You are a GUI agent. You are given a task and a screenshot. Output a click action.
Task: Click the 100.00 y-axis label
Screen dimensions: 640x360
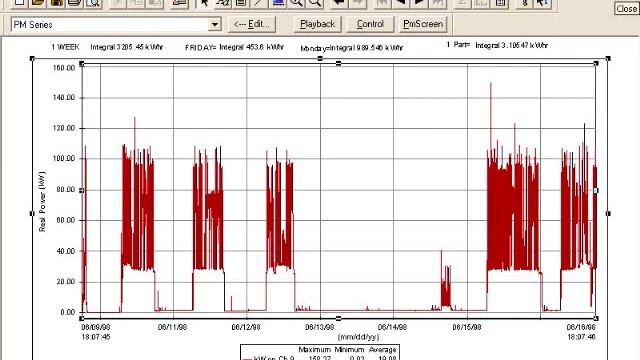point(64,158)
